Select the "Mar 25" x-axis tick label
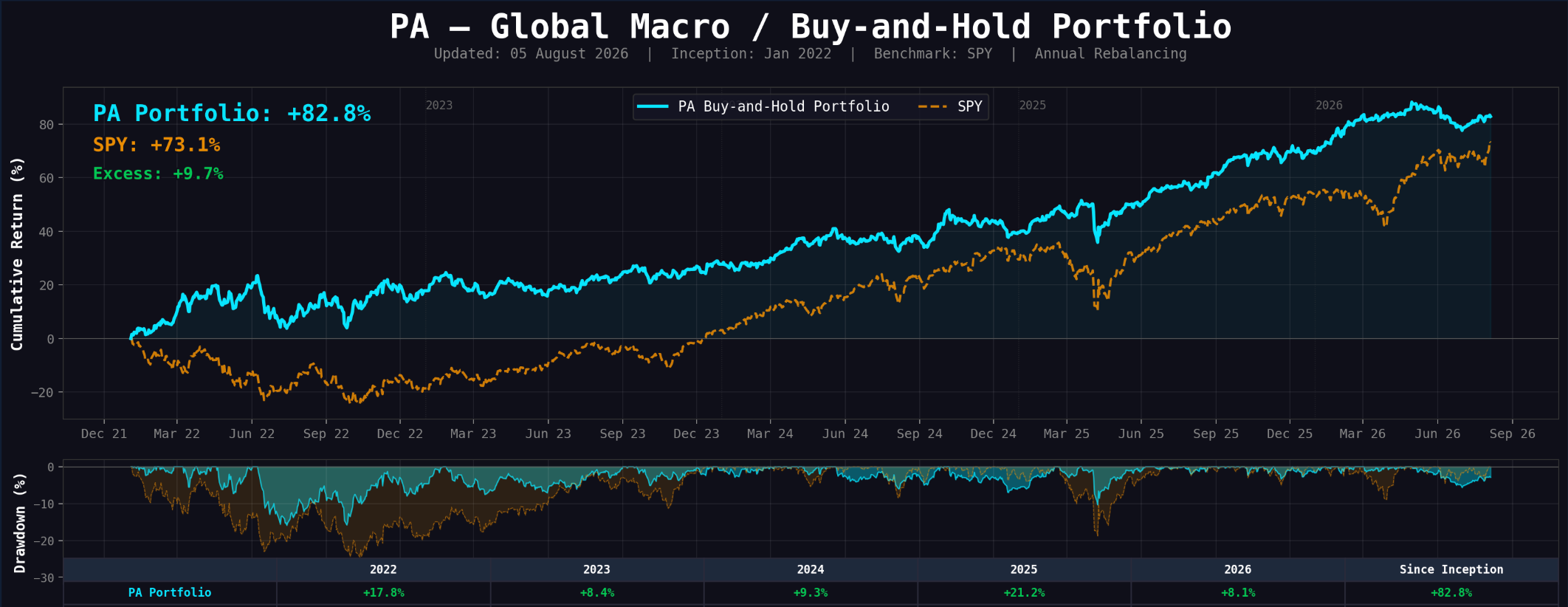1568x607 pixels. point(1067,433)
